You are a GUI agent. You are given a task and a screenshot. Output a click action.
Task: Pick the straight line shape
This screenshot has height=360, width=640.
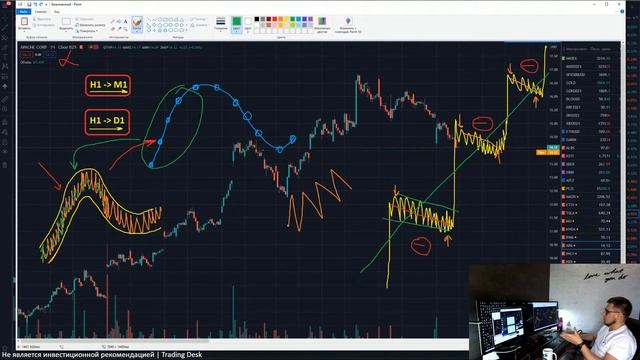point(149,19)
